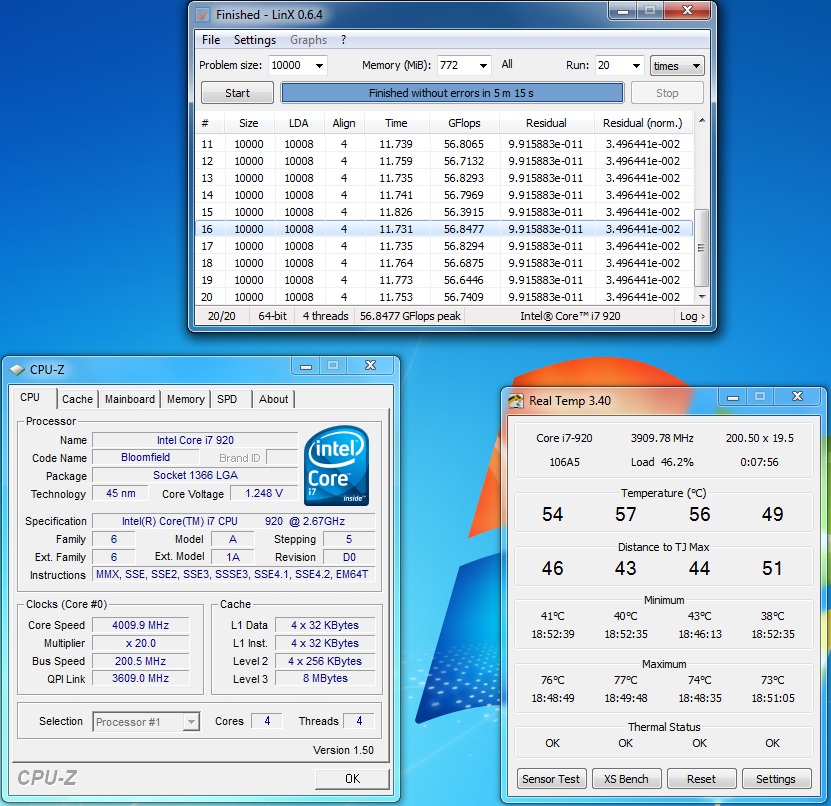Click Reset in Real Temp
The image size is (831, 806).
701,779
